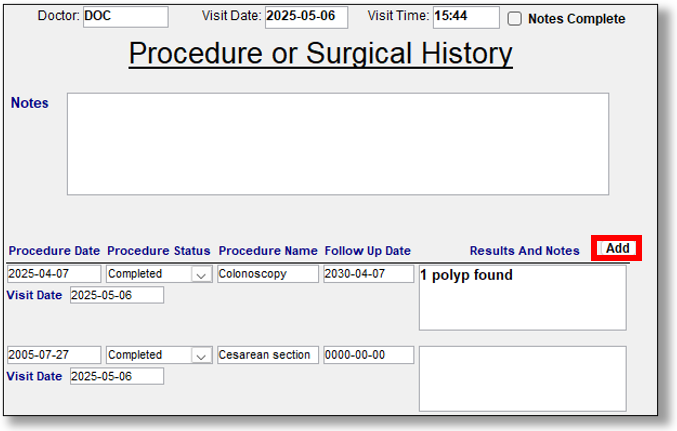Expand Cesarean section status dropdown arrow
The height and width of the screenshot is (431, 677).
click(201, 355)
